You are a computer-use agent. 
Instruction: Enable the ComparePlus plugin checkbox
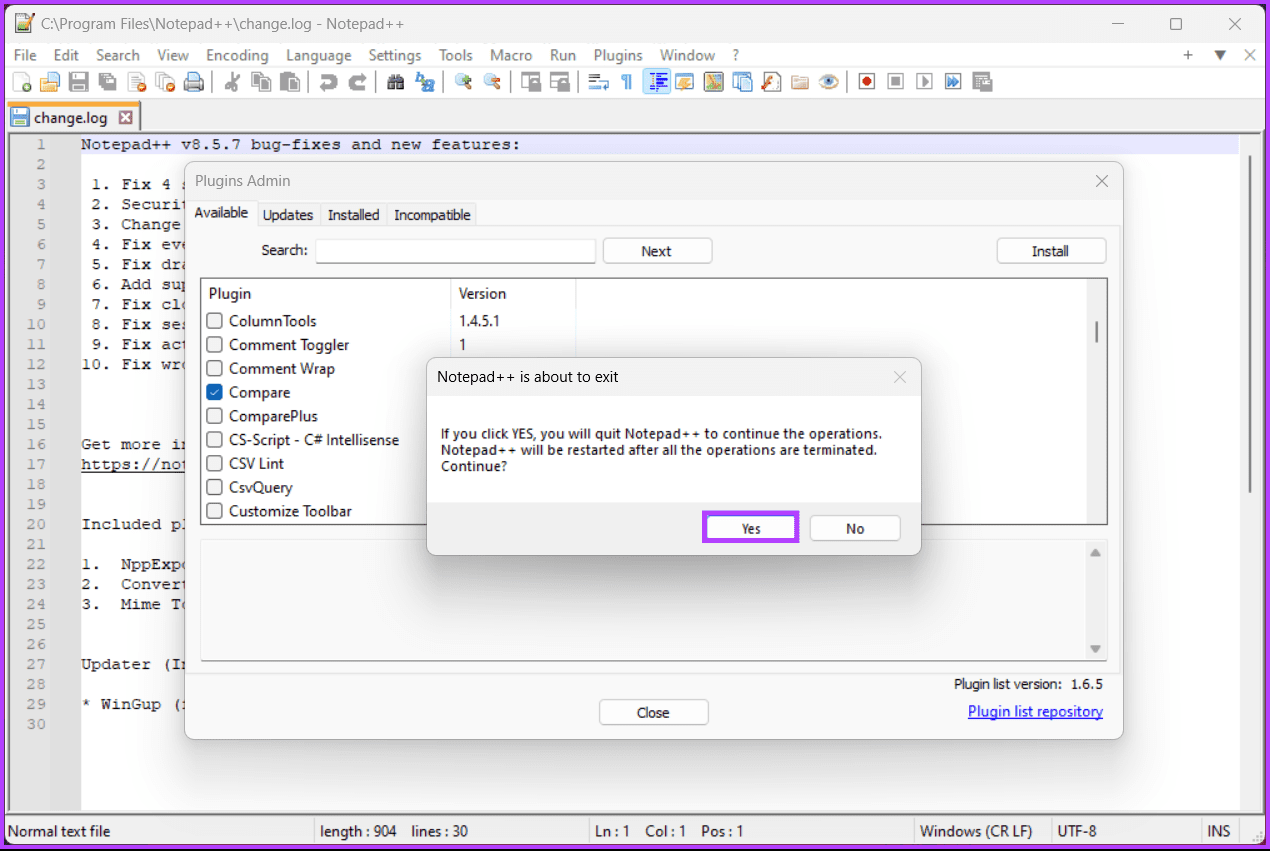click(x=214, y=416)
